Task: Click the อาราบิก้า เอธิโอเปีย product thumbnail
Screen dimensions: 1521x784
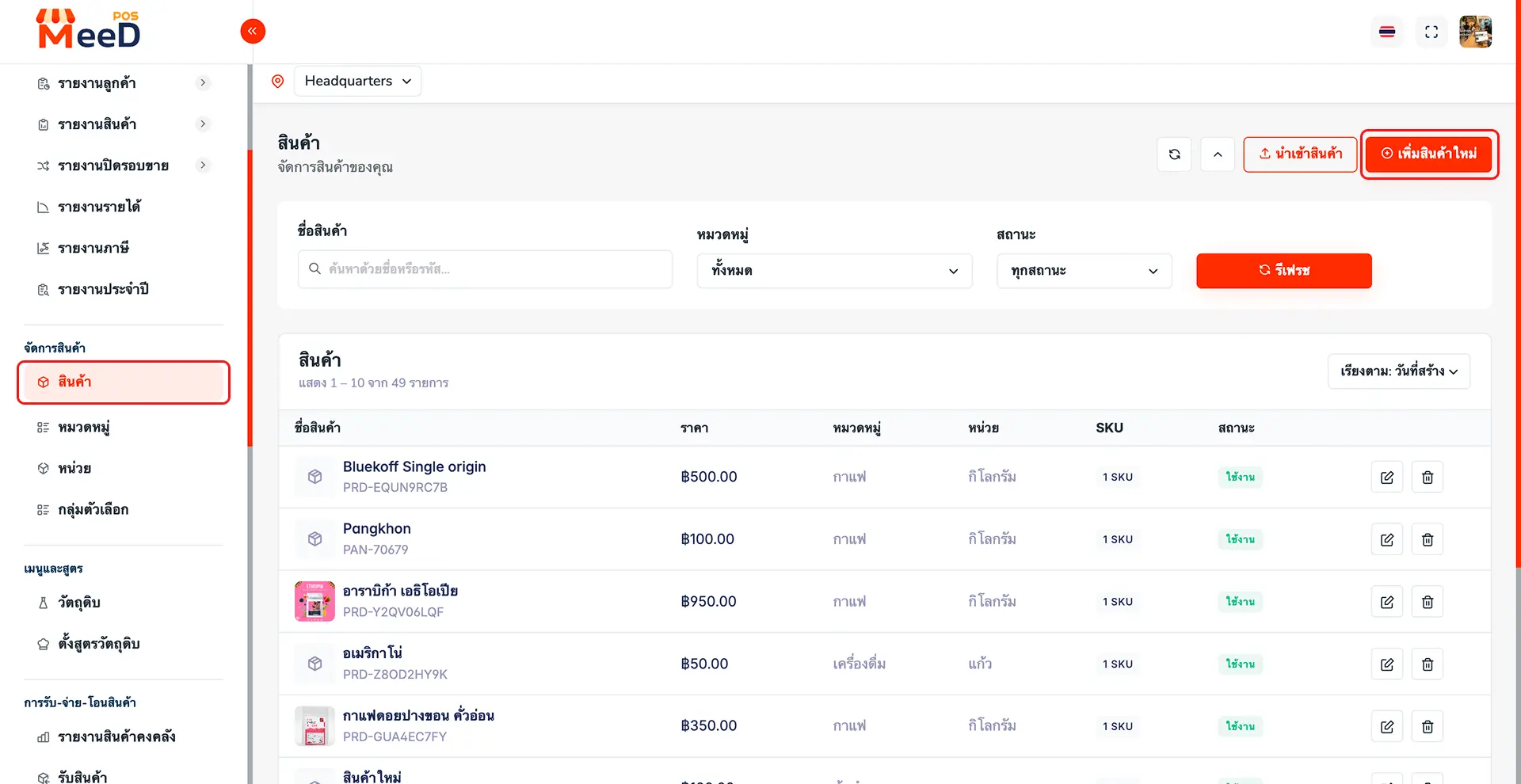Action: point(314,601)
